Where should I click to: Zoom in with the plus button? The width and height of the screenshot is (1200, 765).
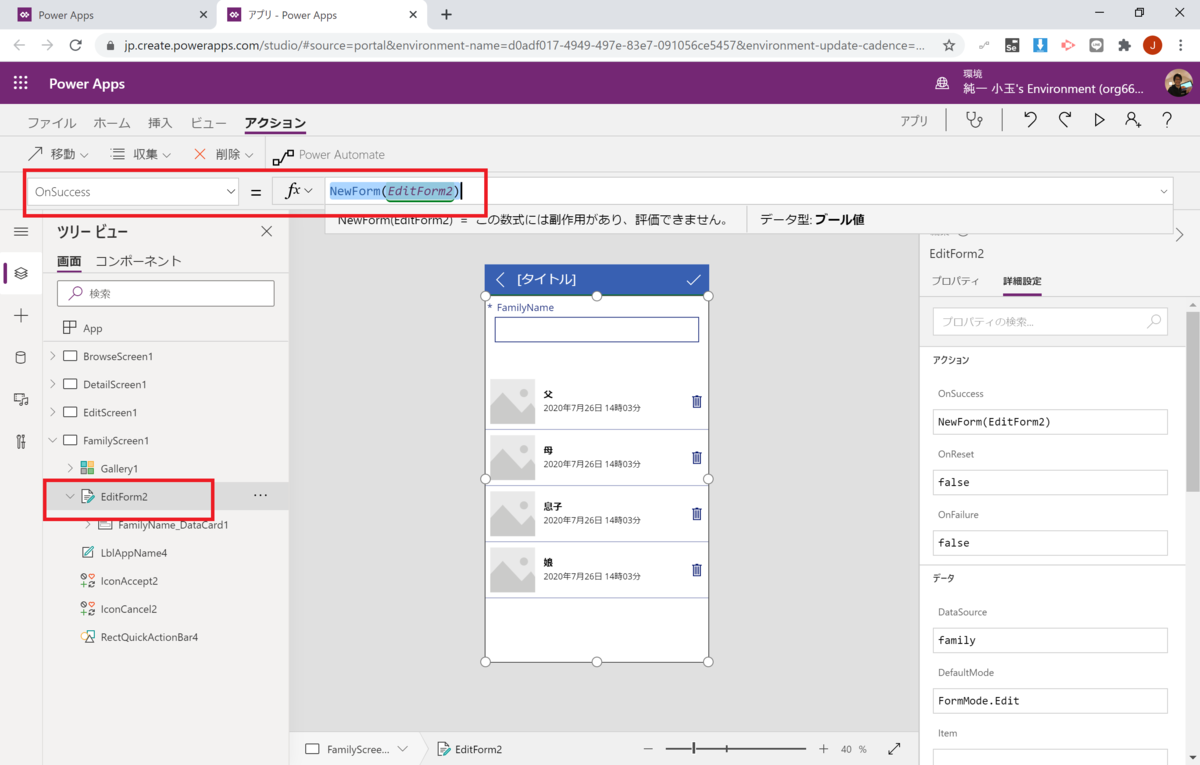(823, 749)
